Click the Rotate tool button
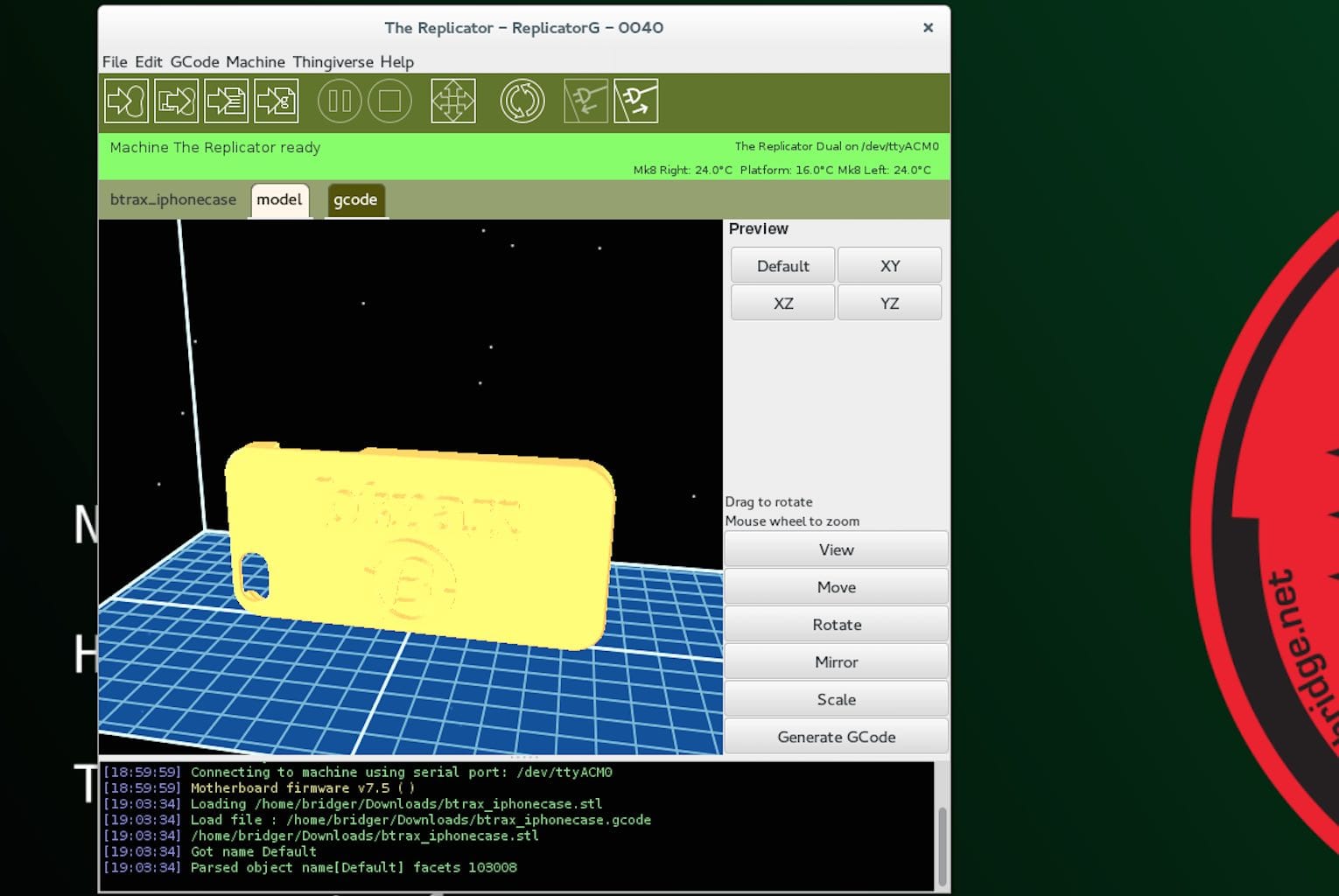Screen dimensions: 1339x896 (836, 625)
